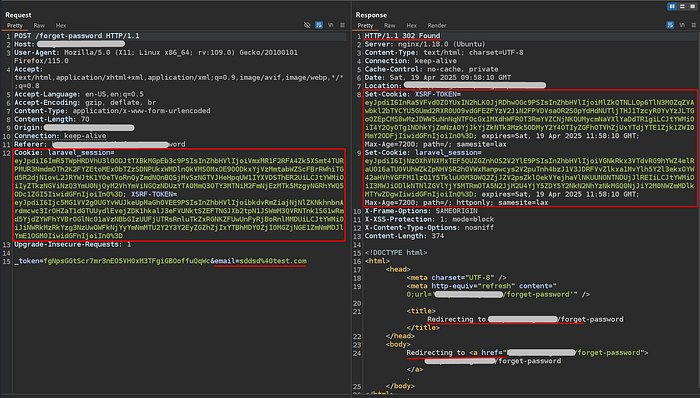This screenshot has height=398, width=700.
Task: Toggle the Response pretty-print format icon
Action: tap(670, 25)
